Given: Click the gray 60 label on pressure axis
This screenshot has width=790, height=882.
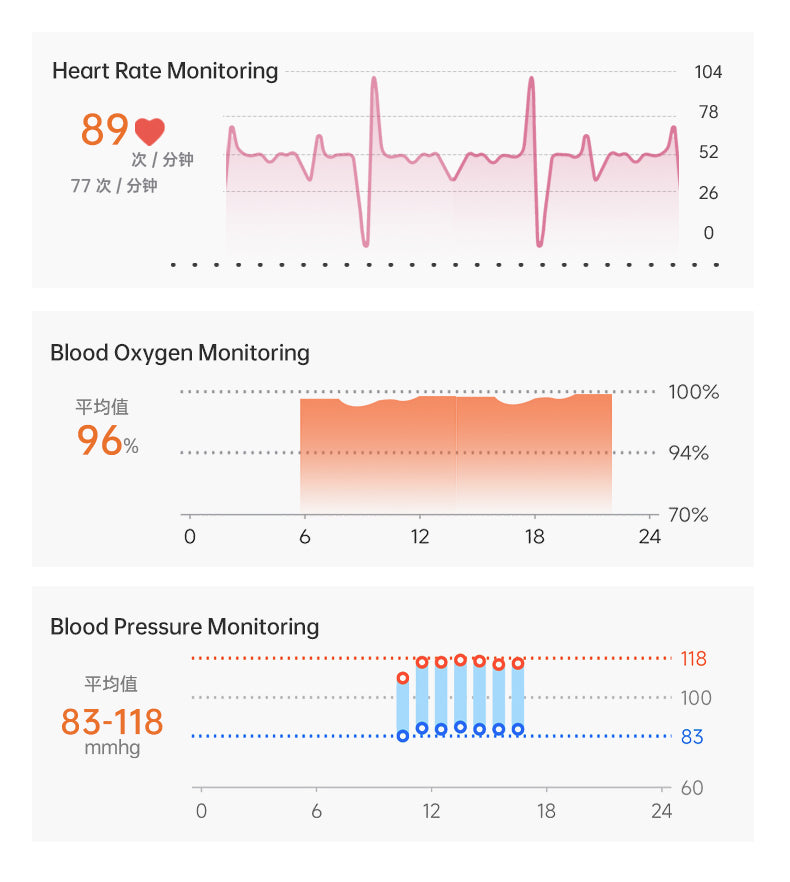Looking at the screenshot, I should (x=692, y=788).
